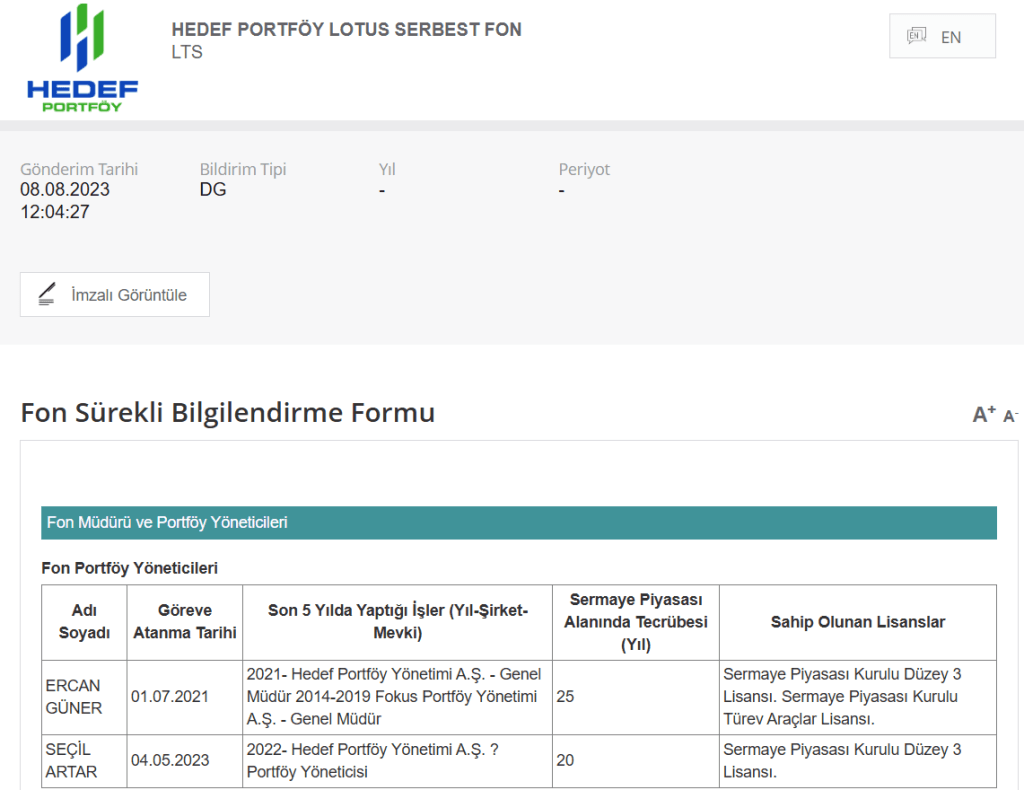Click the Sermaye Piyasası Alanında Tecrübesi header
Image resolution: width=1024 pixels, height=790 pixels.
point(636,622)
